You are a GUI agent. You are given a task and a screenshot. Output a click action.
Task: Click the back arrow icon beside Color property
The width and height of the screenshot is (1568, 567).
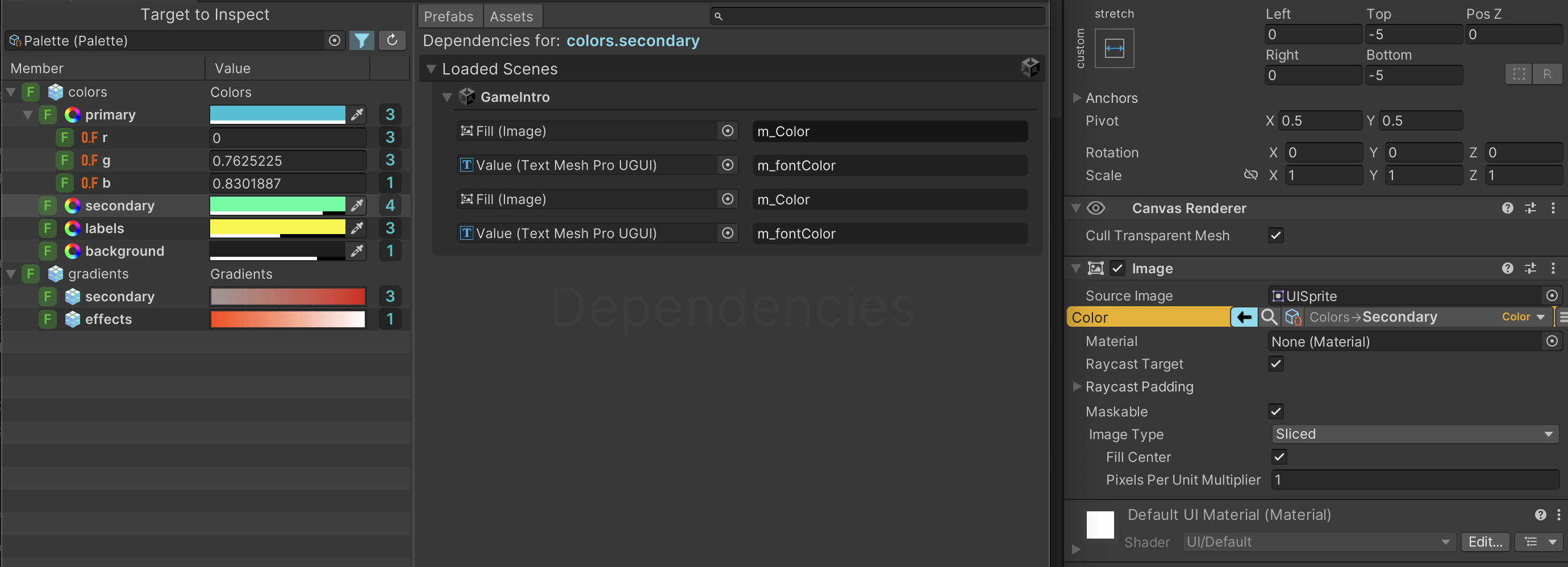[1244, 317]
